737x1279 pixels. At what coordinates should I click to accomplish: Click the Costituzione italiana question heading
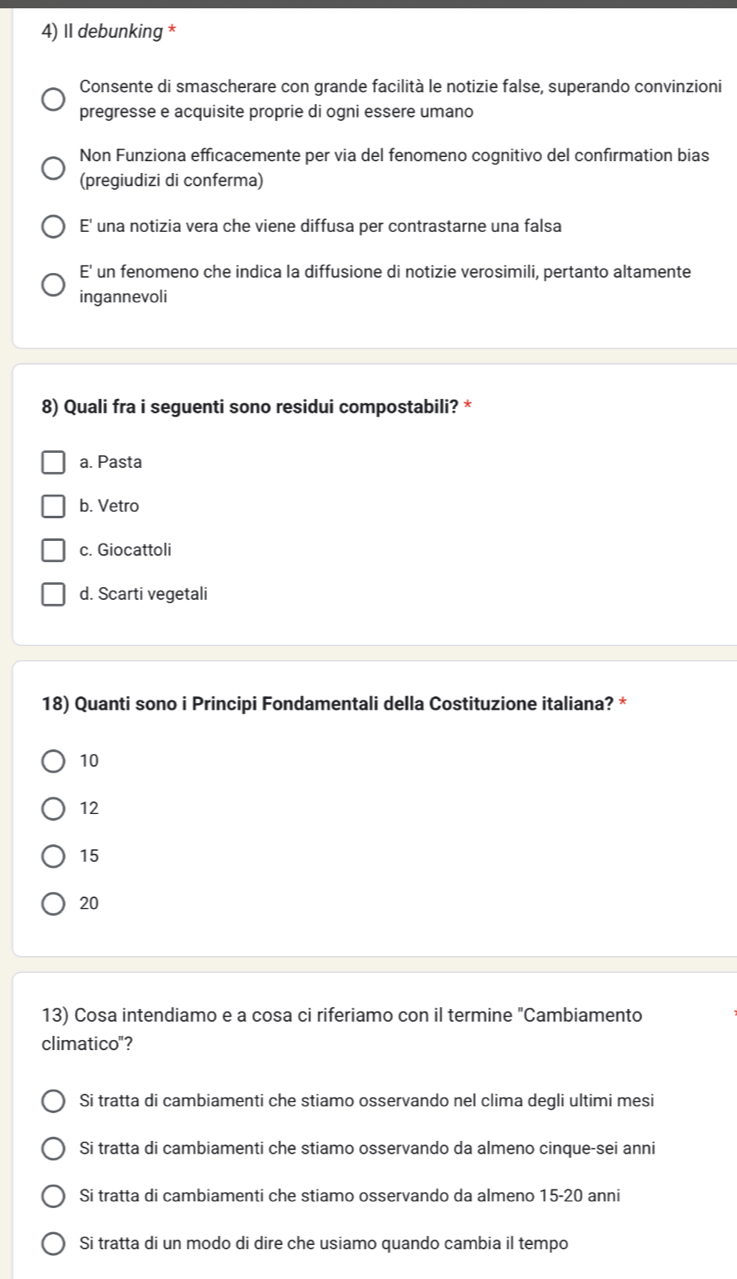[x=328, y=704]
